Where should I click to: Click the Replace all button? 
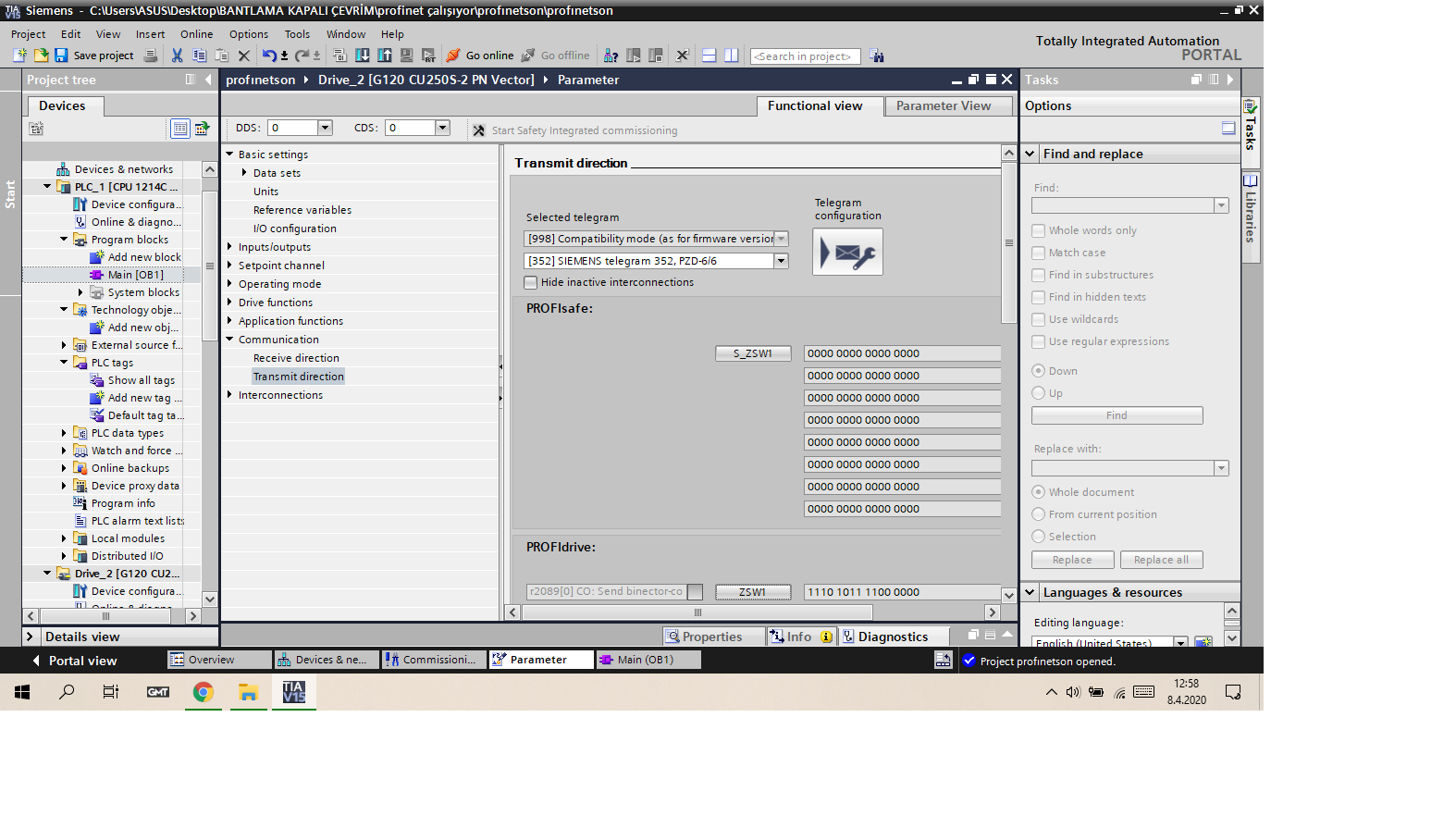click(1161, 560)
